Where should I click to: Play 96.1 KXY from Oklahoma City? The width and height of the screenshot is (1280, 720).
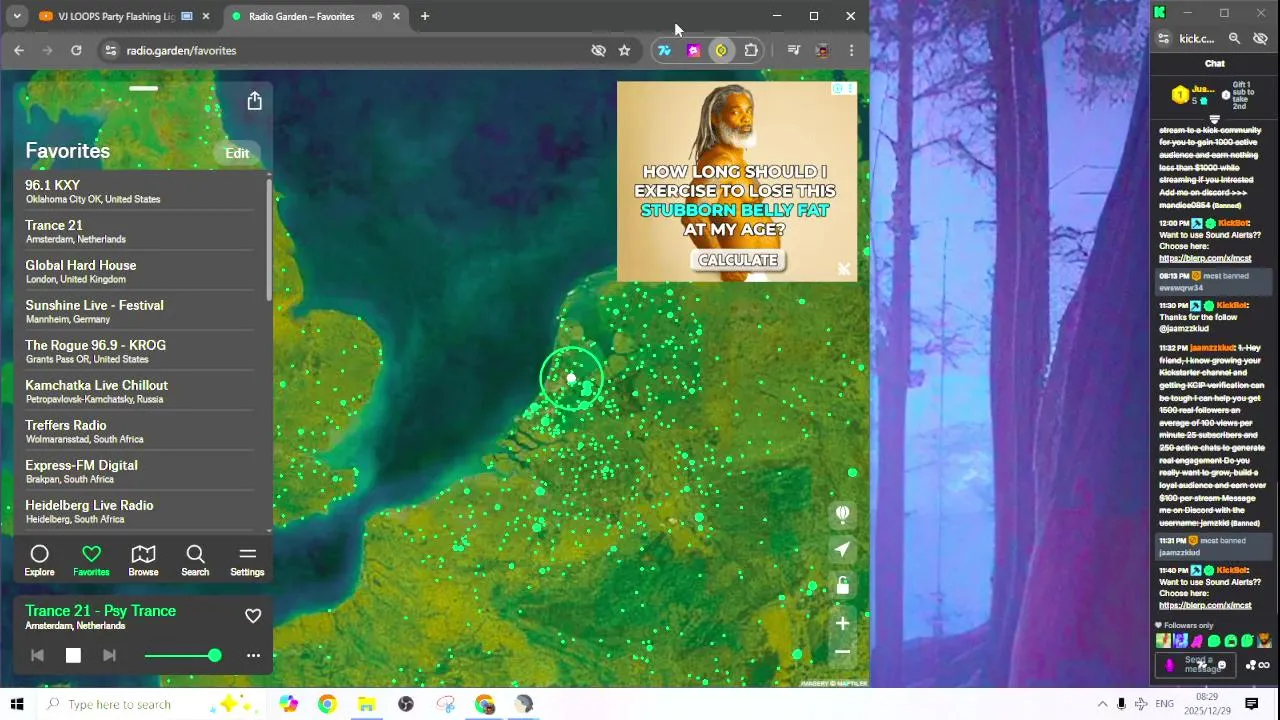[x=140, y=191]
